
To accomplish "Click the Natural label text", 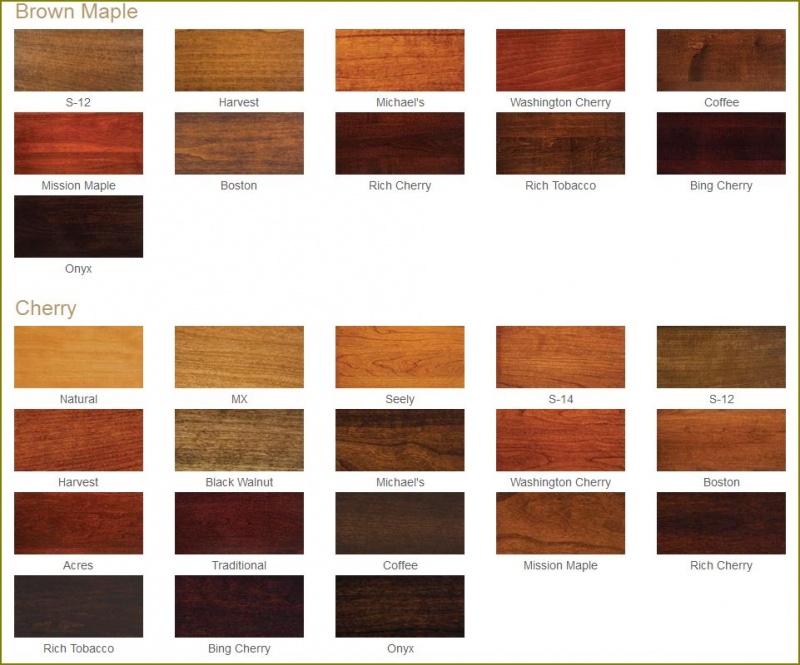I will pyautogui.click(x=79, y=399).
